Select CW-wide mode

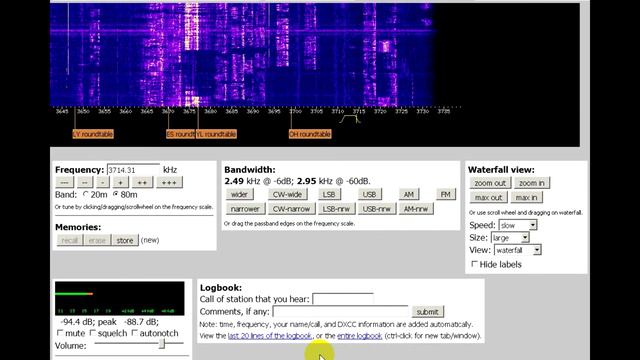[287, 194]
